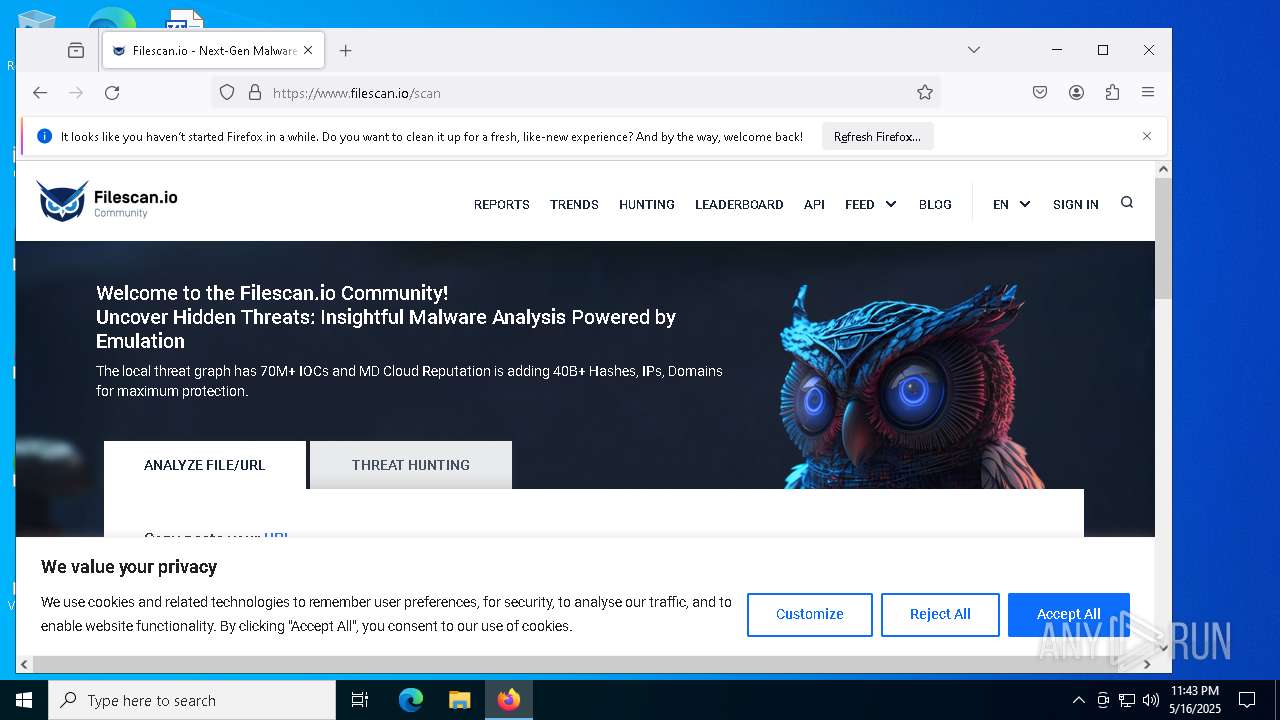1280x720 pixels.
Task: Open the volume speaker tray icon
Action: 1151,700
